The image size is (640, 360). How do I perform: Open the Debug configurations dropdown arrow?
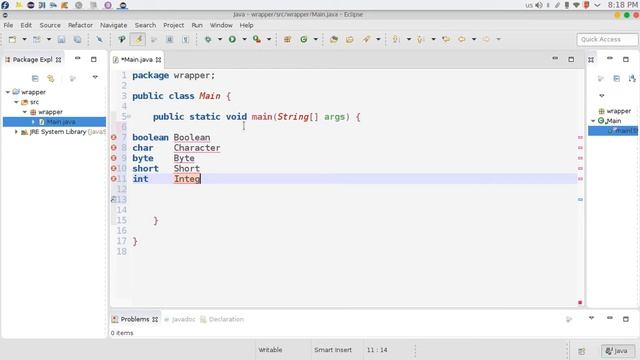pyautogui.click(x=220, y=40)
